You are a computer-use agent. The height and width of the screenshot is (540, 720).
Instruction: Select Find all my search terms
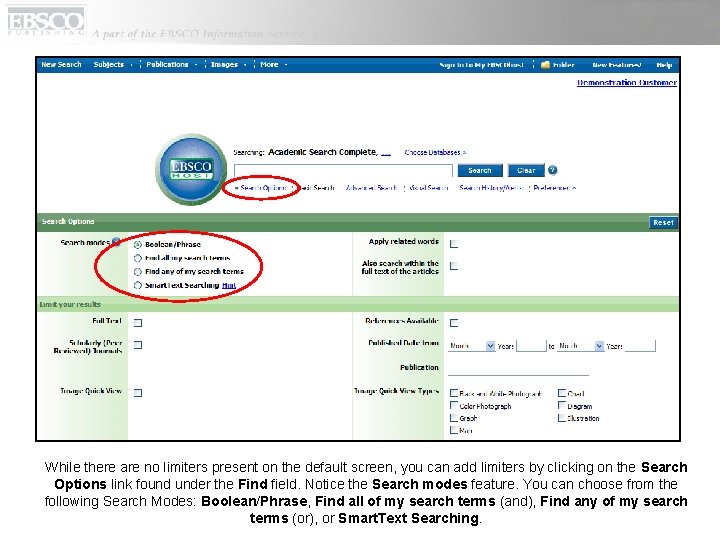point(137,258)
